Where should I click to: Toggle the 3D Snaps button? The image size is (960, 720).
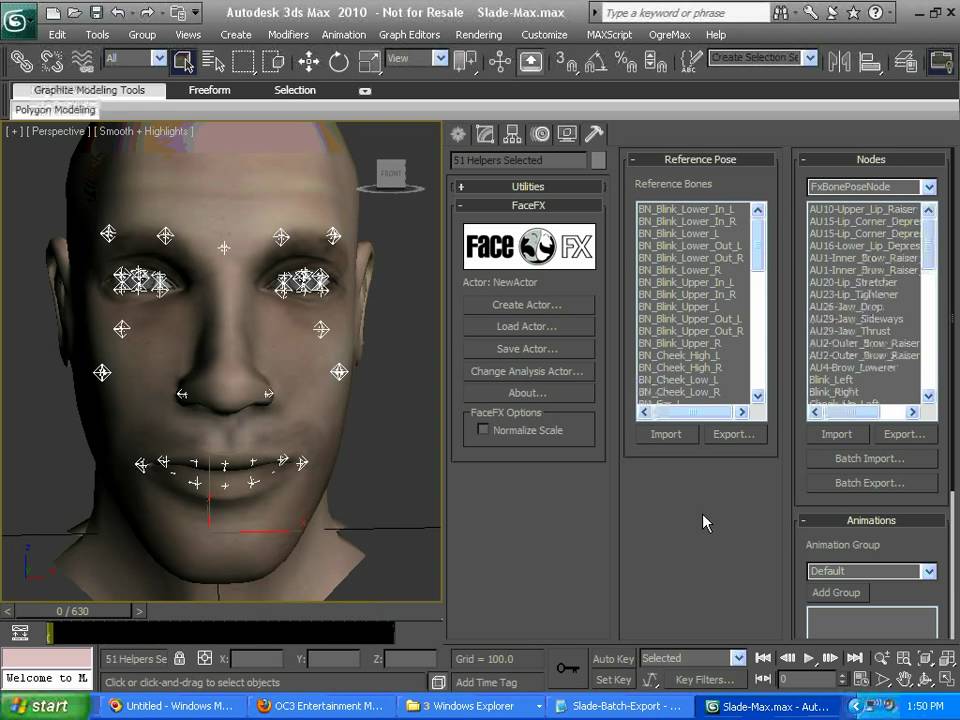[566, 61]
